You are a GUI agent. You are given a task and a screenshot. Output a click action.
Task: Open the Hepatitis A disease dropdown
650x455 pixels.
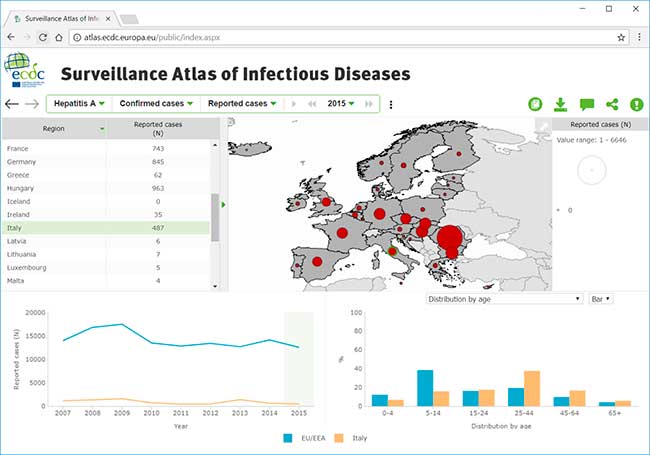pyautogui.click(x=79, y=104)
